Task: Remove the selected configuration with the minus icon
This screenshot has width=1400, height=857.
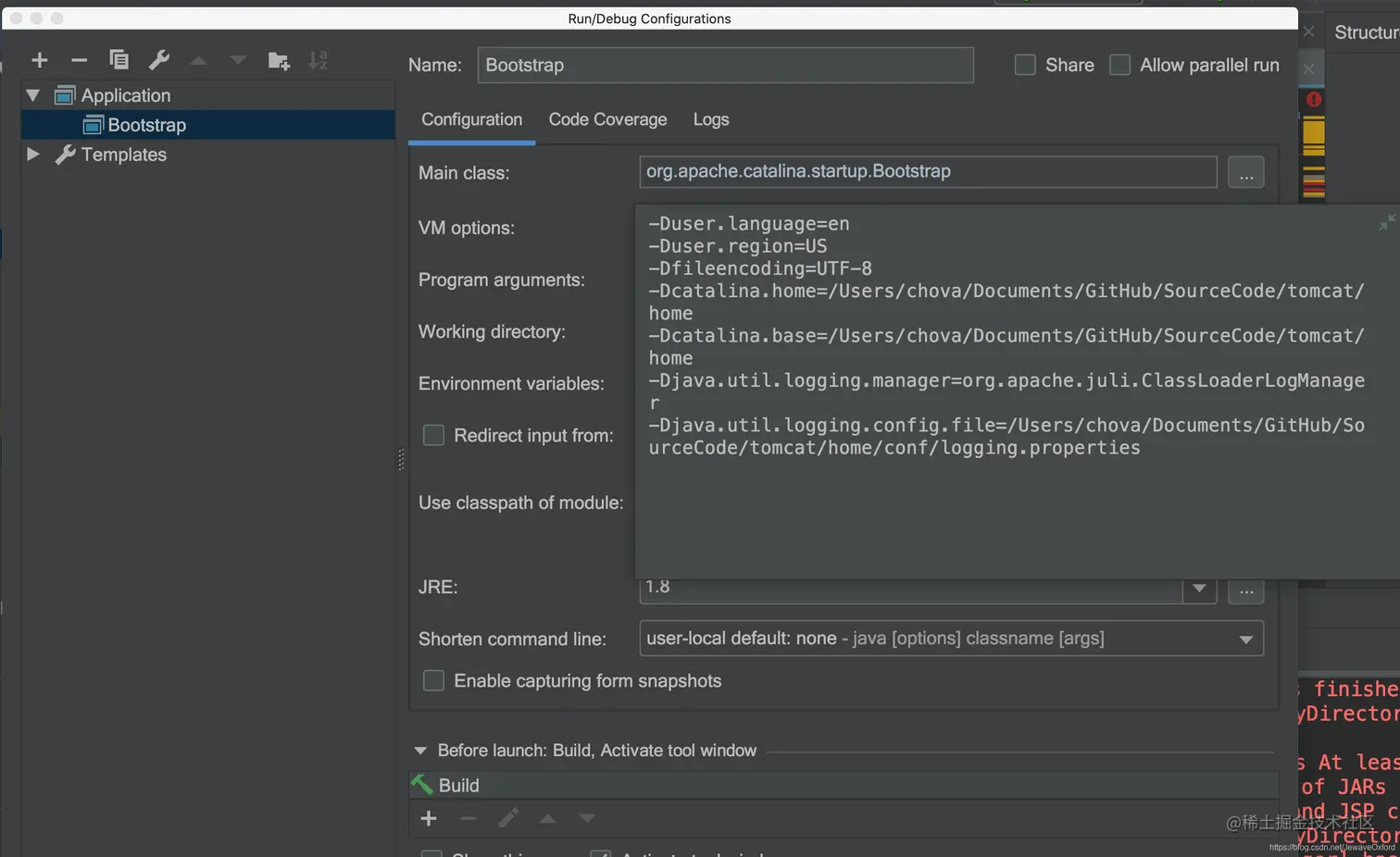Action: pyautogui.click(x=79, y=60)
